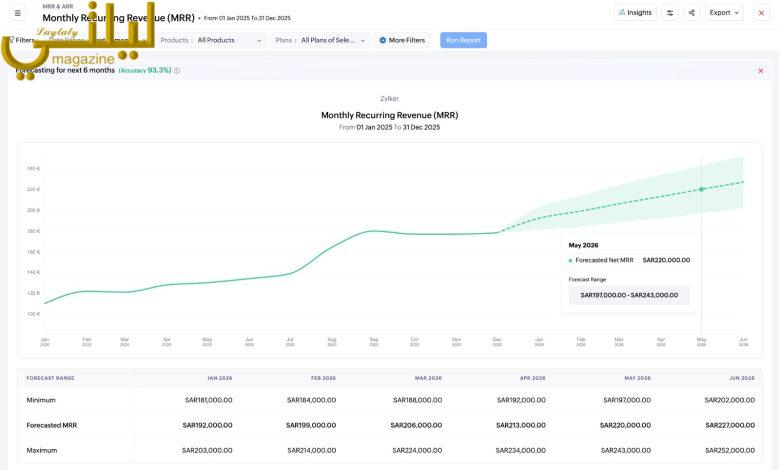Expand the Export dropdown
This screenshot has height=470, width=780.
point(724,13)
